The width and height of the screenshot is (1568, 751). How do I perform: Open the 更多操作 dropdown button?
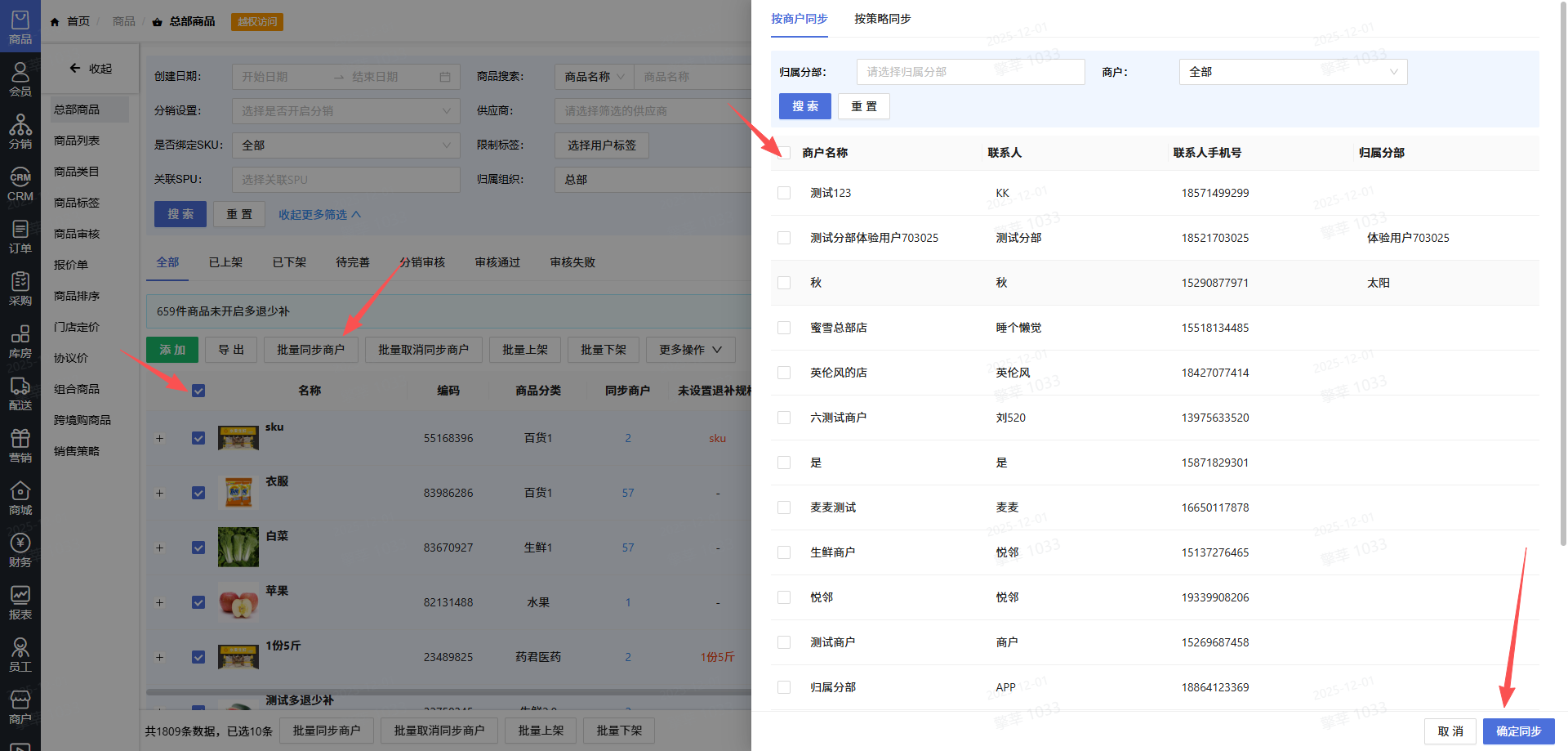[690, 350]
